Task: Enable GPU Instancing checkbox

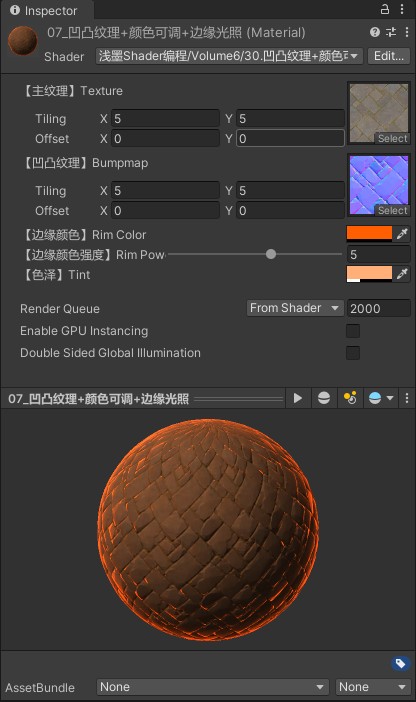Action: (x=353, y=331)
